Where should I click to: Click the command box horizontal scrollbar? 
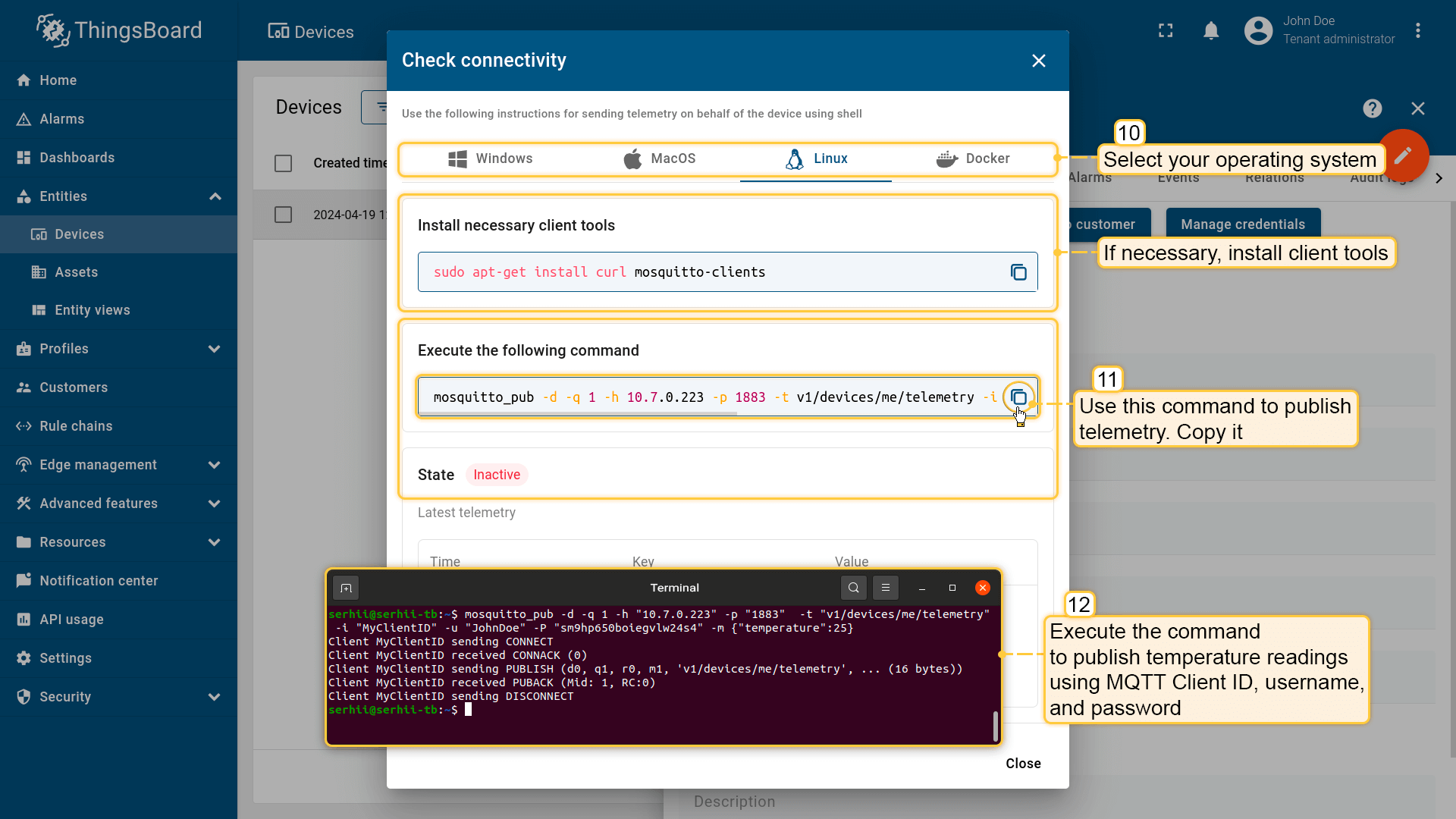click(578, 414)
